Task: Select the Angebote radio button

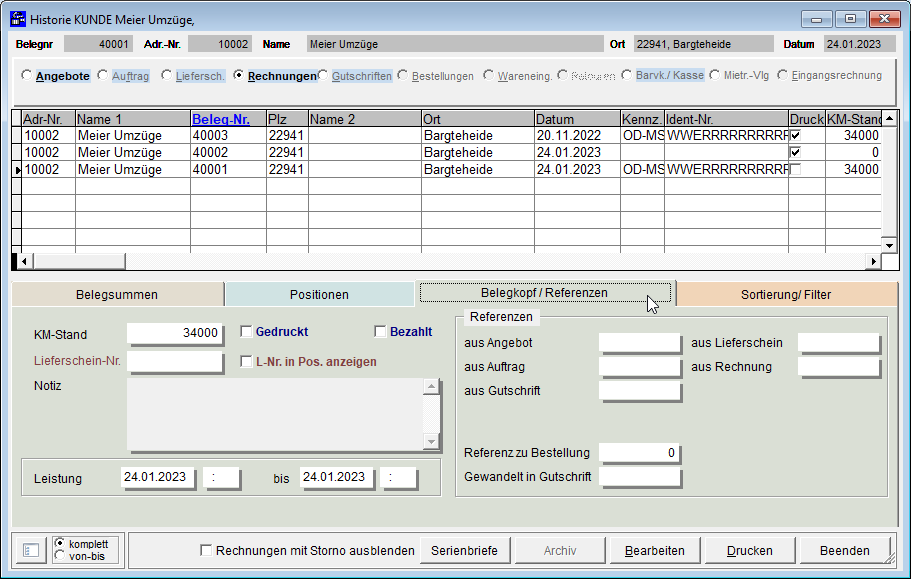Action: click(26, 75)
